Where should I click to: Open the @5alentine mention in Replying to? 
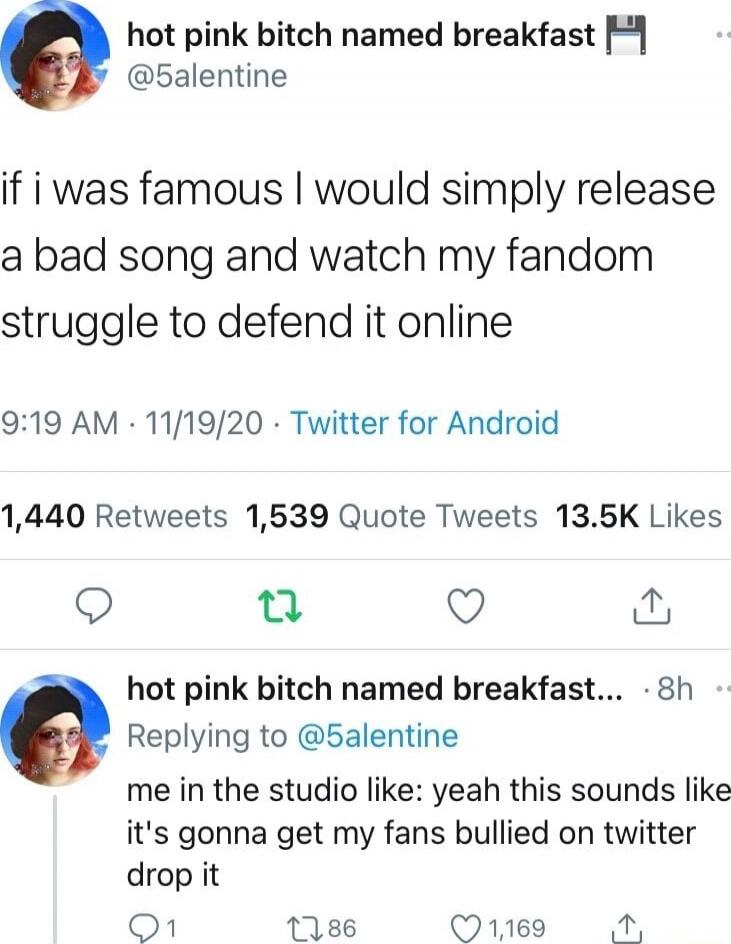click(378, 736)
